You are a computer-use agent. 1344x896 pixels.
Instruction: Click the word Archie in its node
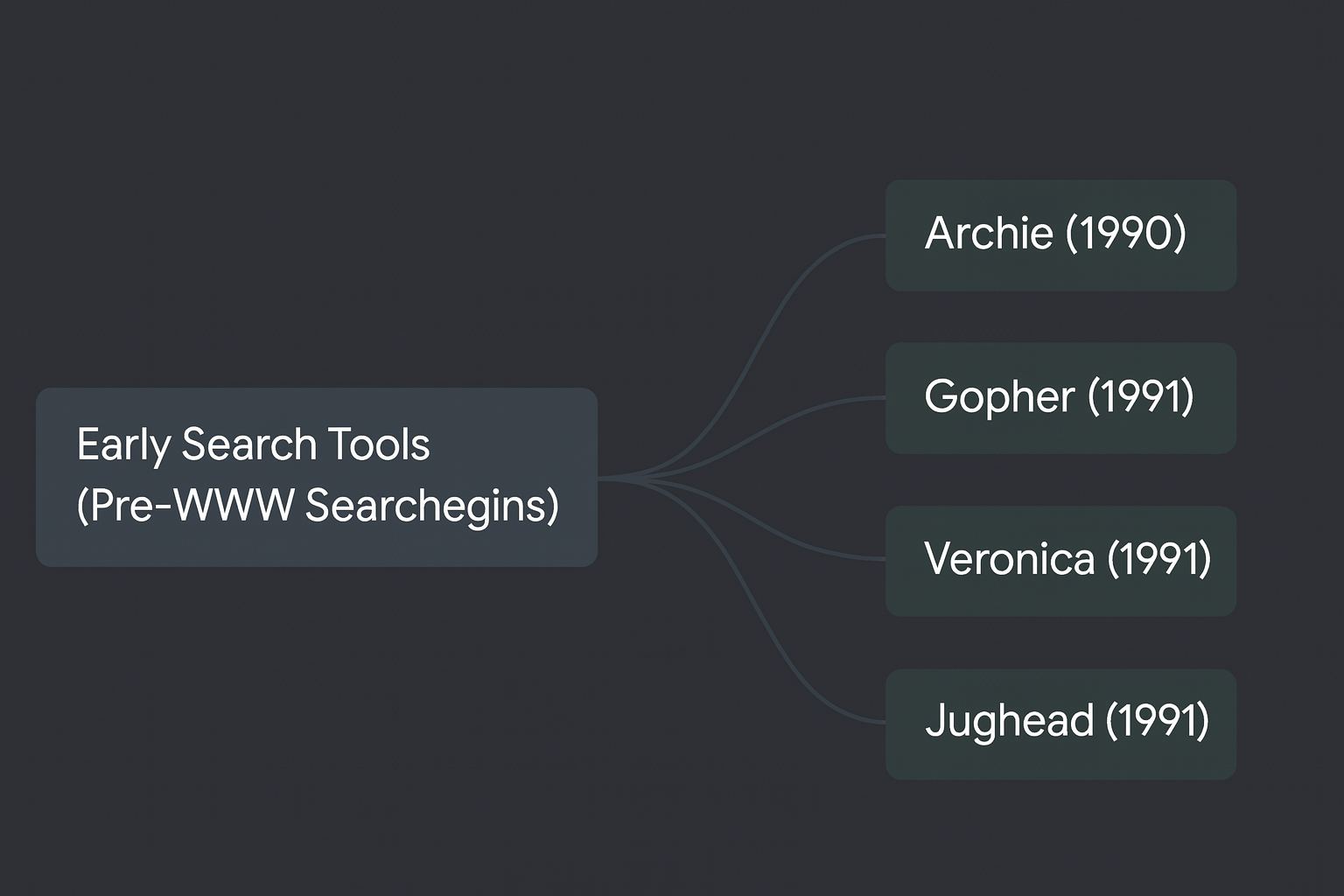(x=989, y=234)
